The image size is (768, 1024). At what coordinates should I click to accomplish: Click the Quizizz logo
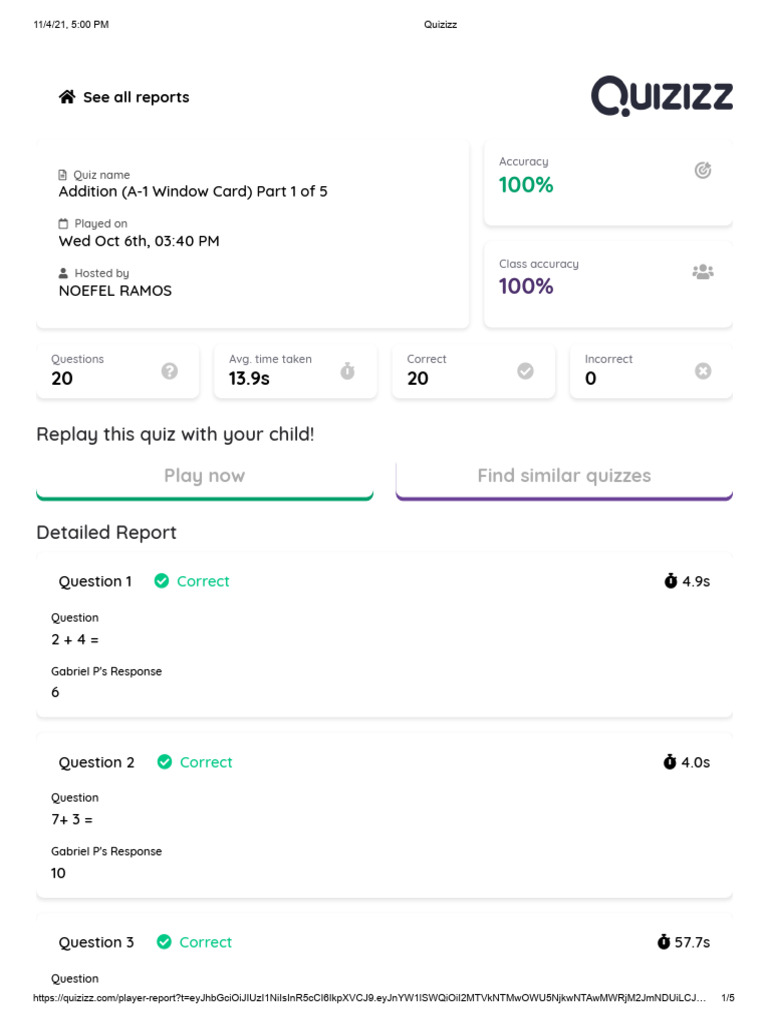click(661, 97)
